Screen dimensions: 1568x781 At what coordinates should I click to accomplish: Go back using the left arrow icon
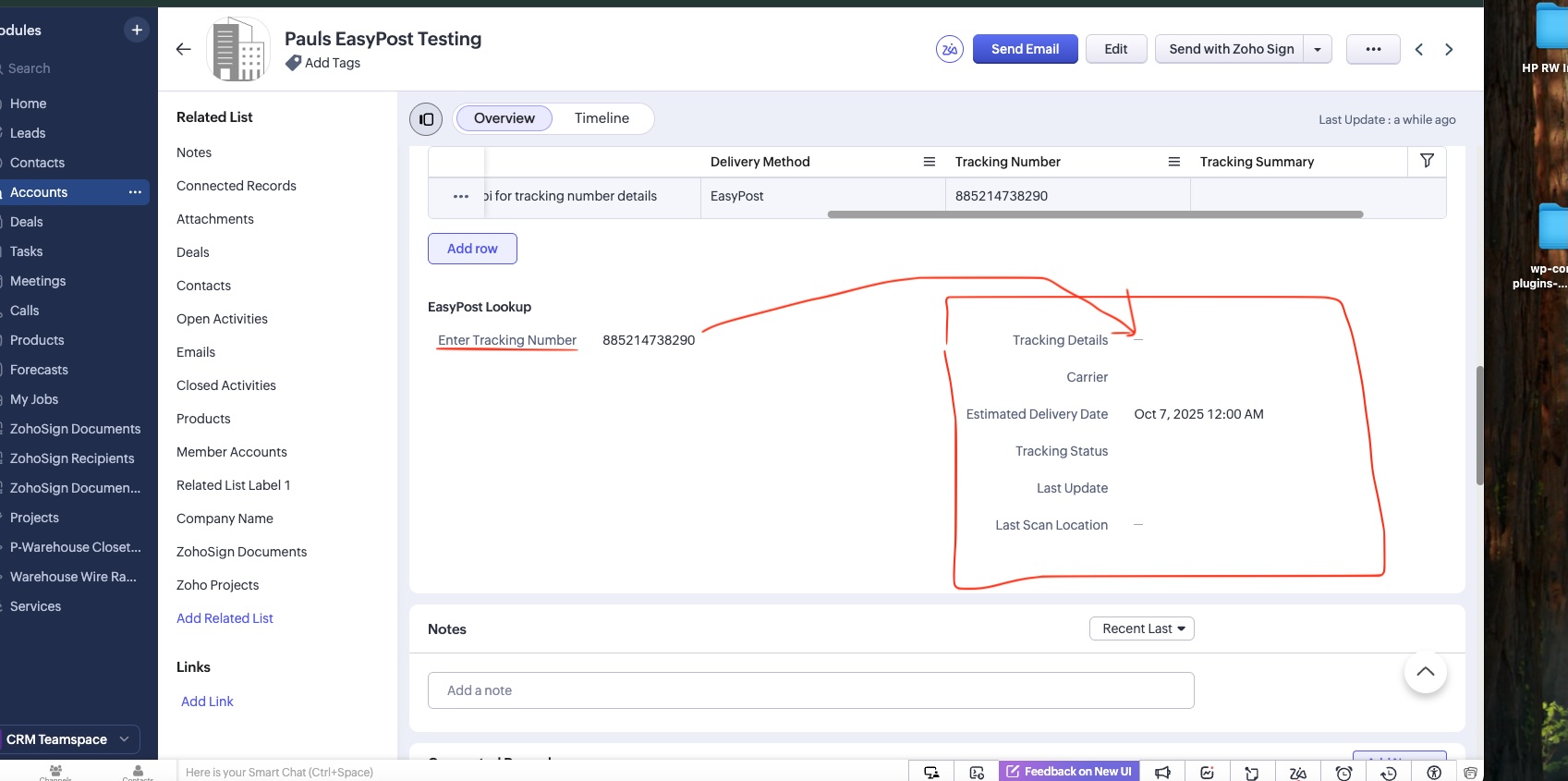[x=184, y=49]
